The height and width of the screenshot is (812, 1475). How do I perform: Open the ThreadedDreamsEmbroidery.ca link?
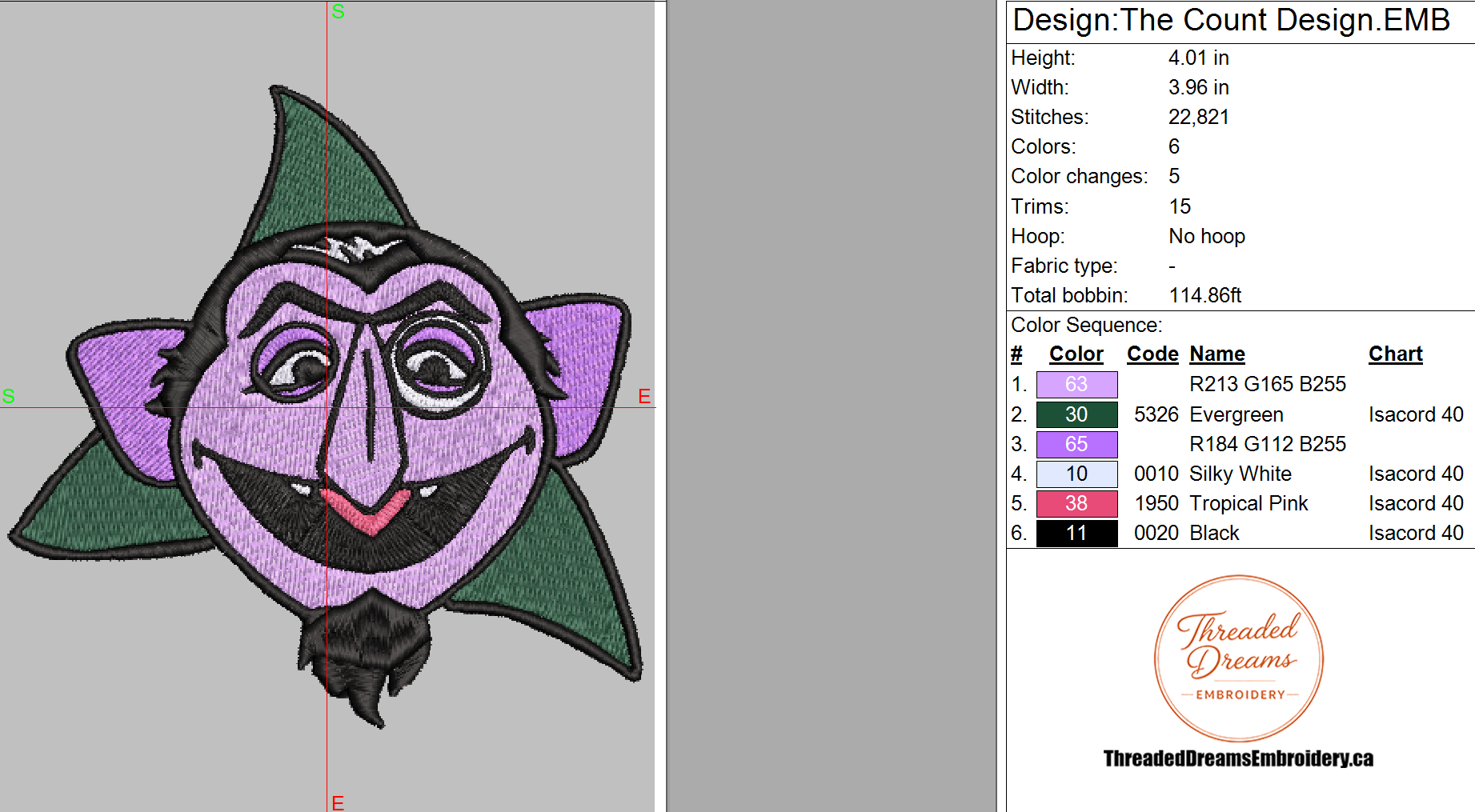pos(1238,758)
